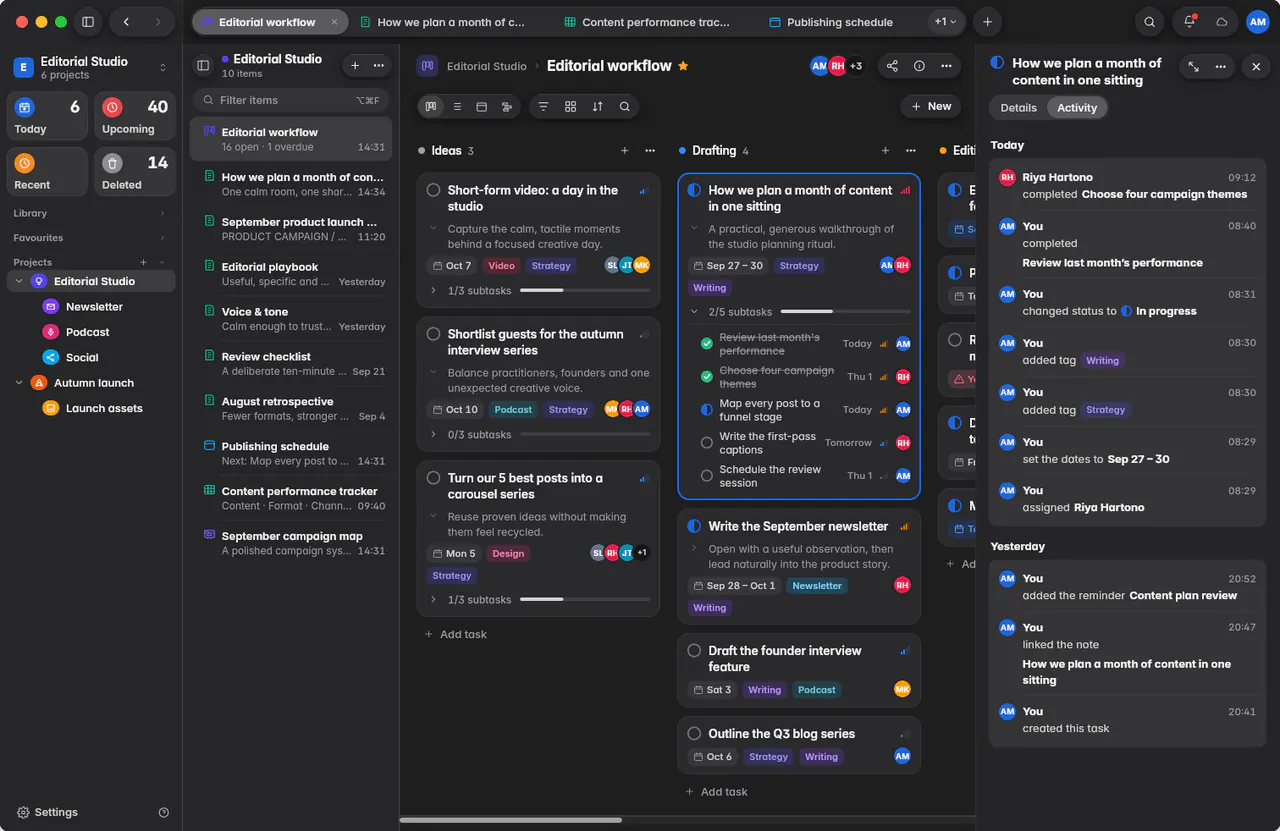This screenshot has width=1280, height=831.
Task: Mark 'Short-form video: a day in the studio' complete
Action: [x=433, y=190]
